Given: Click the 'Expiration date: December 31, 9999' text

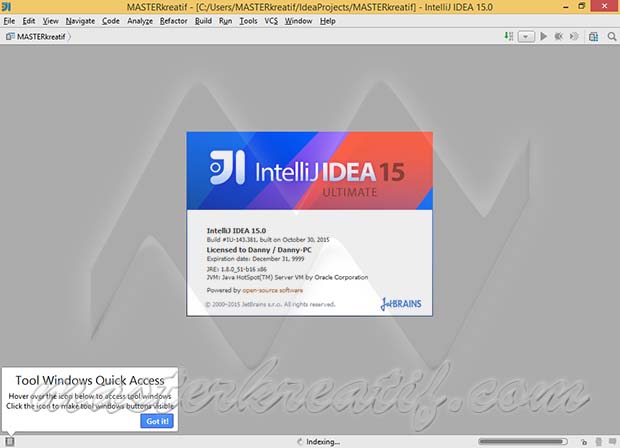Looking at the screenshot, I should tap(255, 259).
